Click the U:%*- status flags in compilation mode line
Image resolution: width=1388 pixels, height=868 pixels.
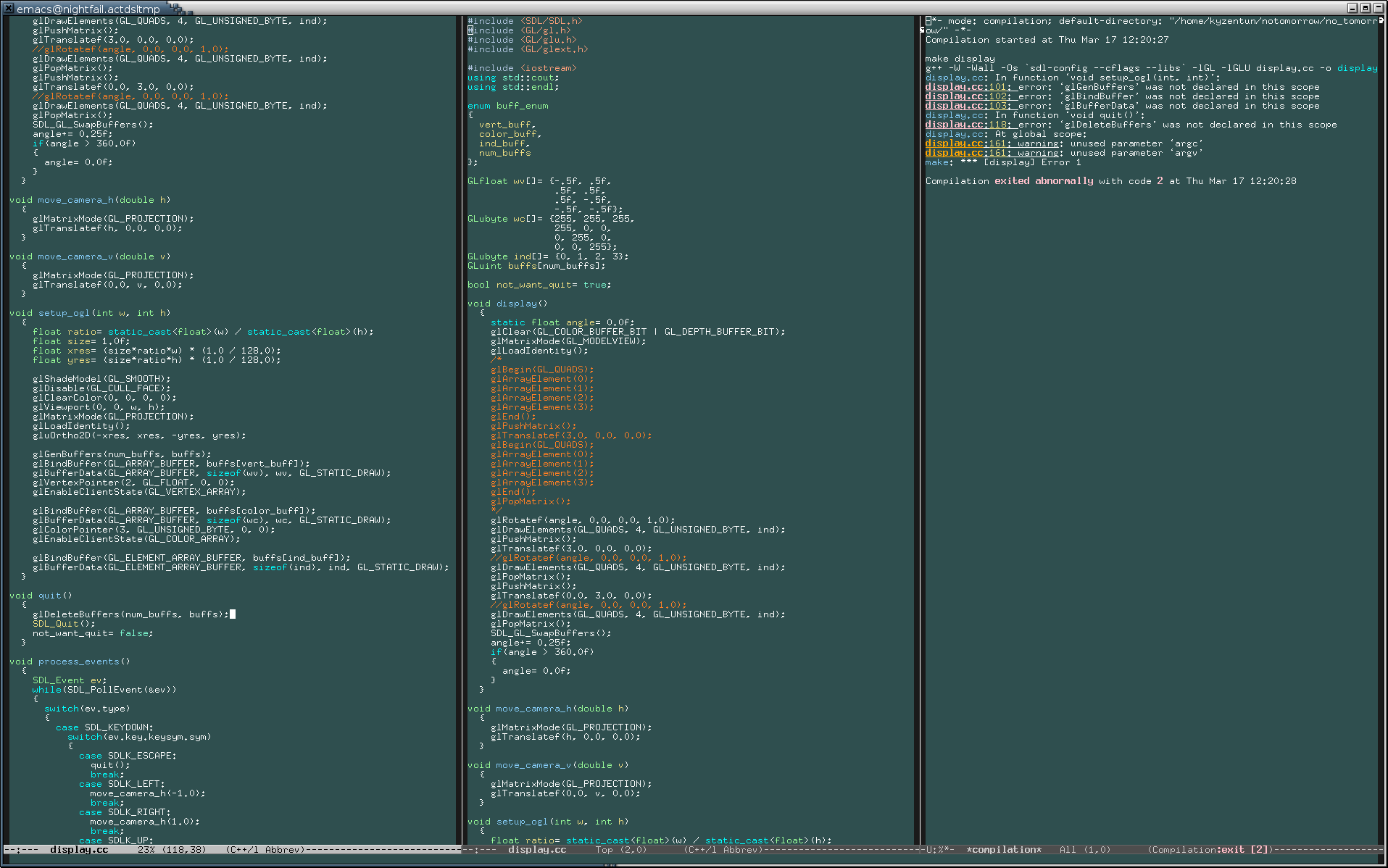(x=940, y=850)
